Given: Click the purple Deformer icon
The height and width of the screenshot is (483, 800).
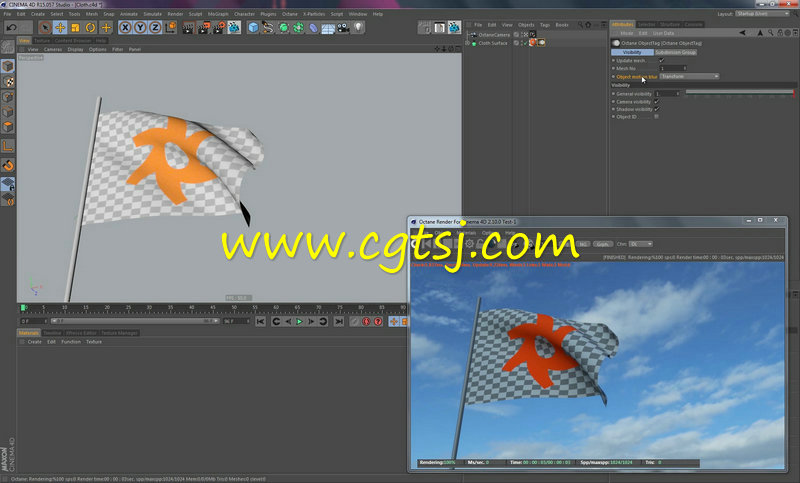Looking at the screenshot, I should point(313,28).
